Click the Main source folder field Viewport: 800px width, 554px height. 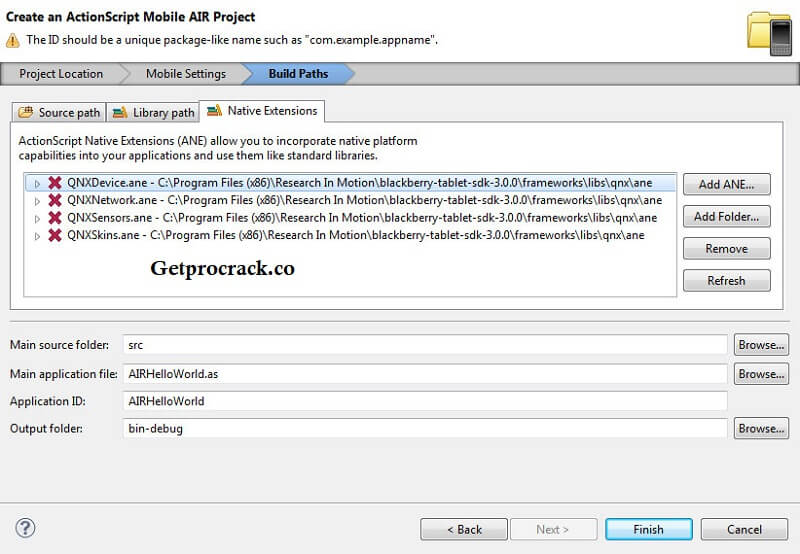[x=425, y=345]
